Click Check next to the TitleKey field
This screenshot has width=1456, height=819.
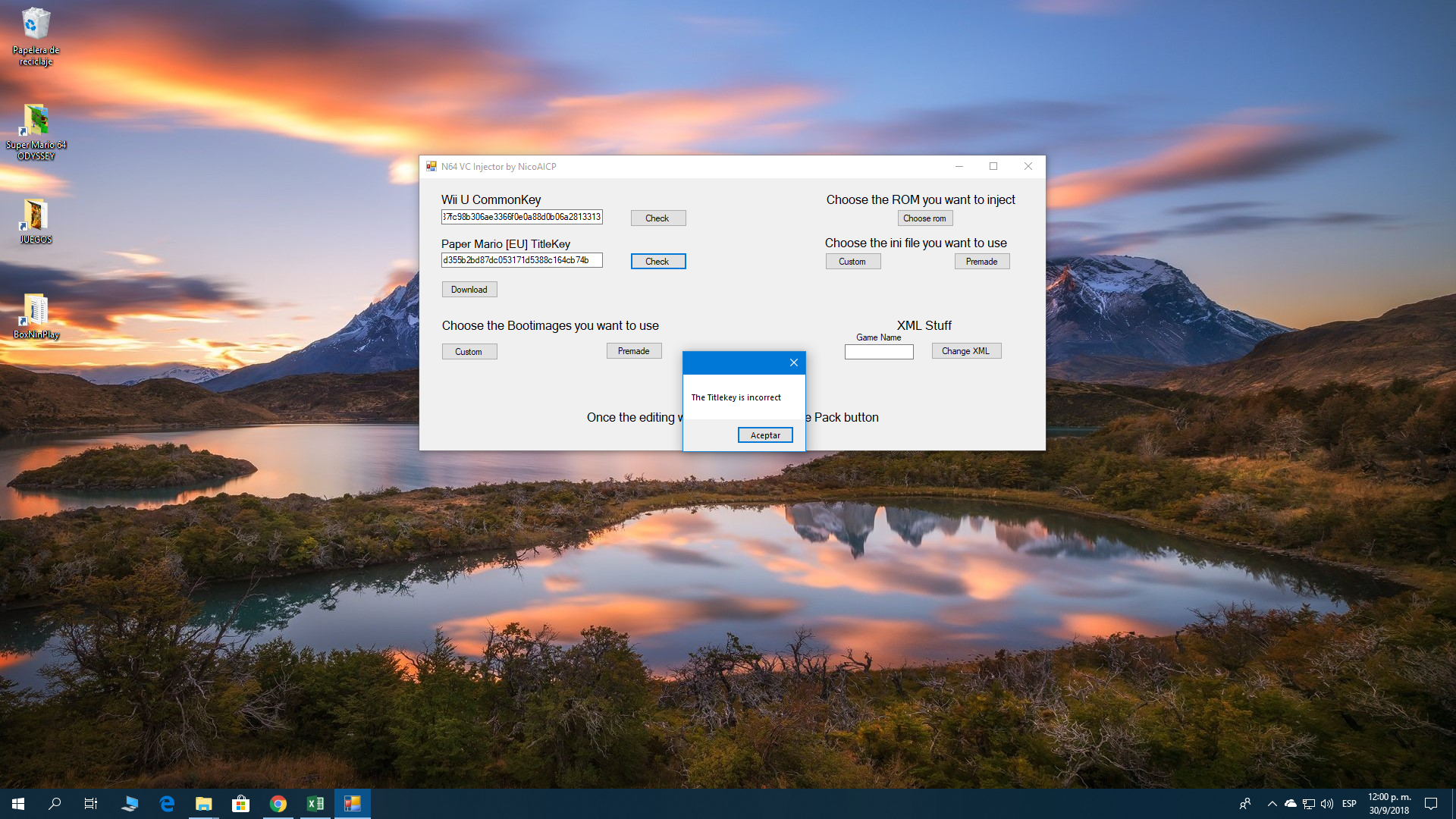tap(658, 262)
